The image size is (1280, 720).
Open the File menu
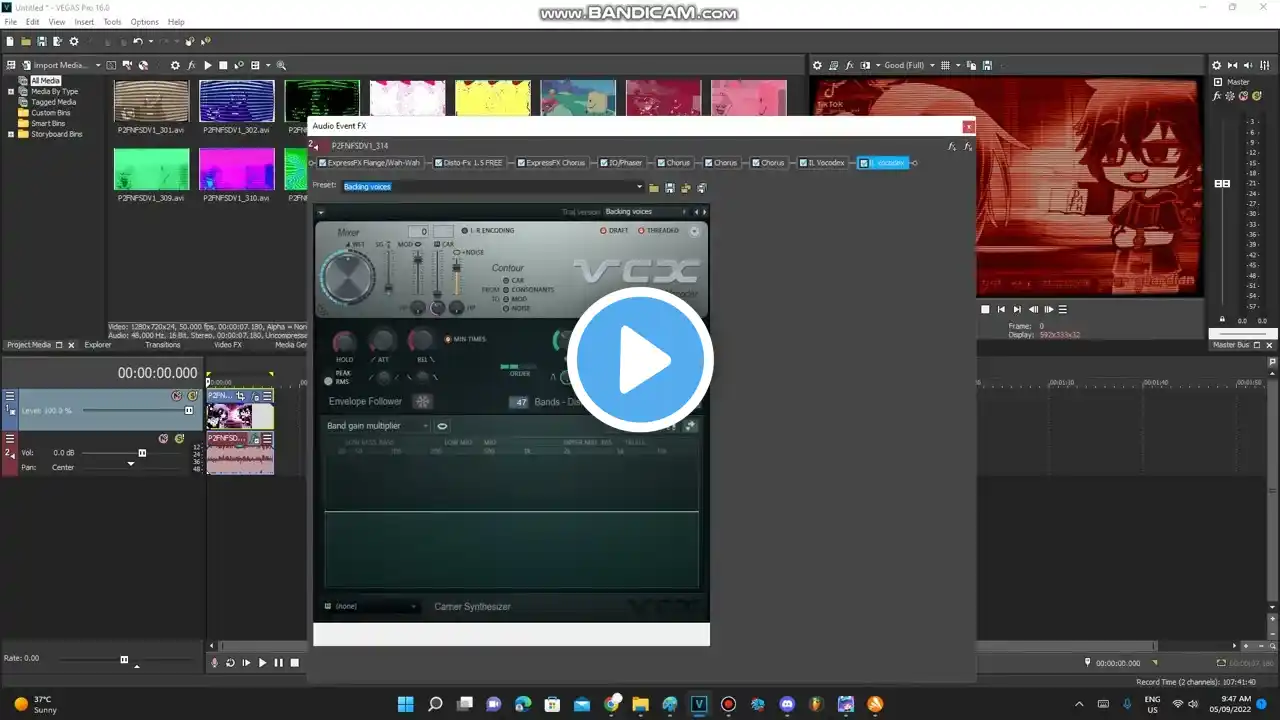coord(11,22)
